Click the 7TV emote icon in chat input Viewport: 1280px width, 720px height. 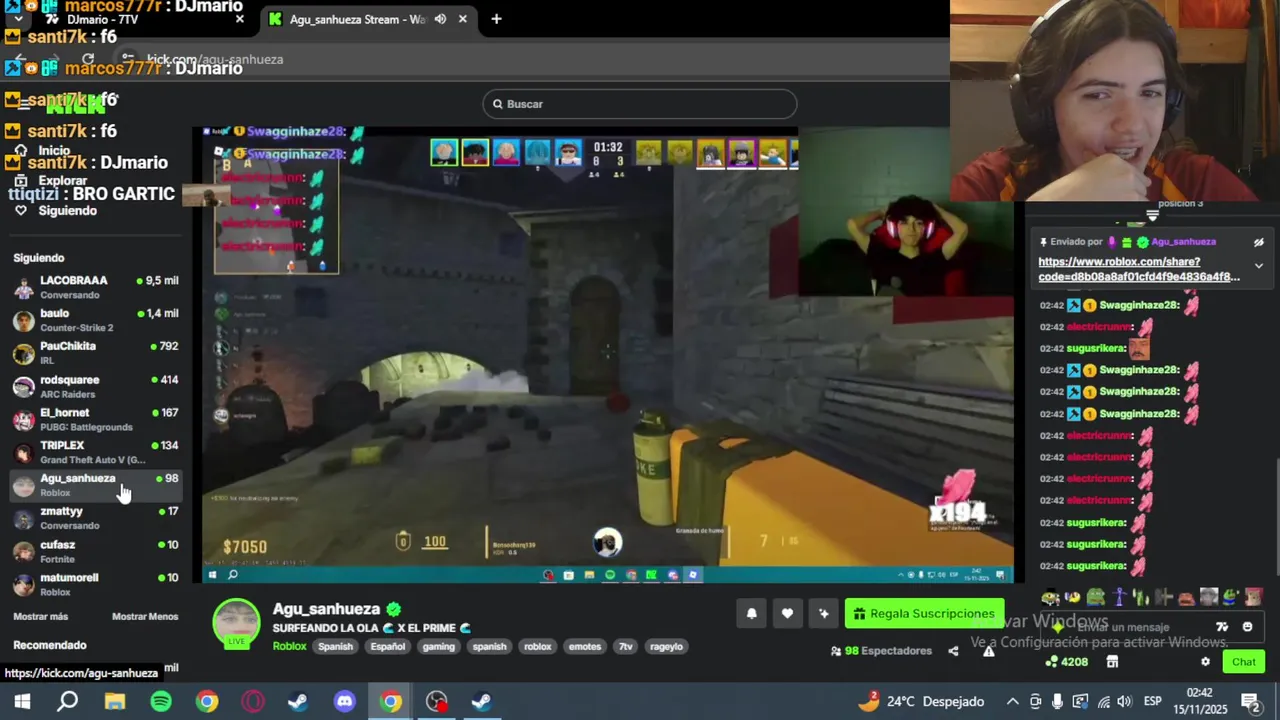(1222, 627)
